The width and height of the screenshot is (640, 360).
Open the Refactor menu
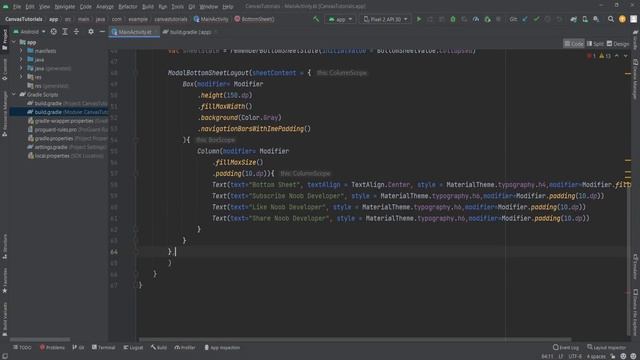128,7
